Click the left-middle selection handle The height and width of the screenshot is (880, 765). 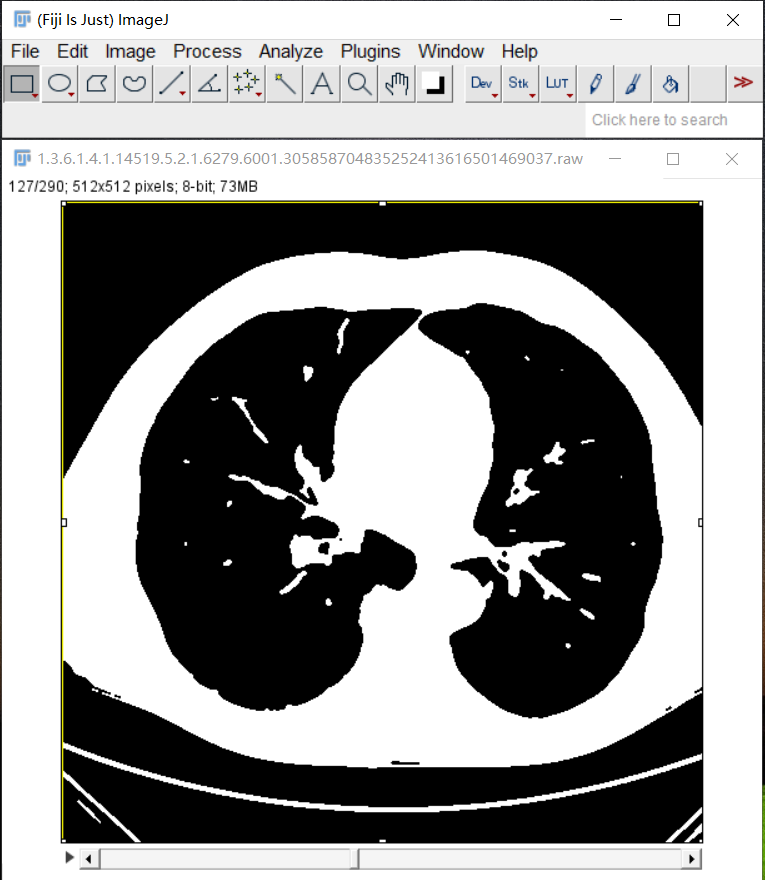(64, 522)
